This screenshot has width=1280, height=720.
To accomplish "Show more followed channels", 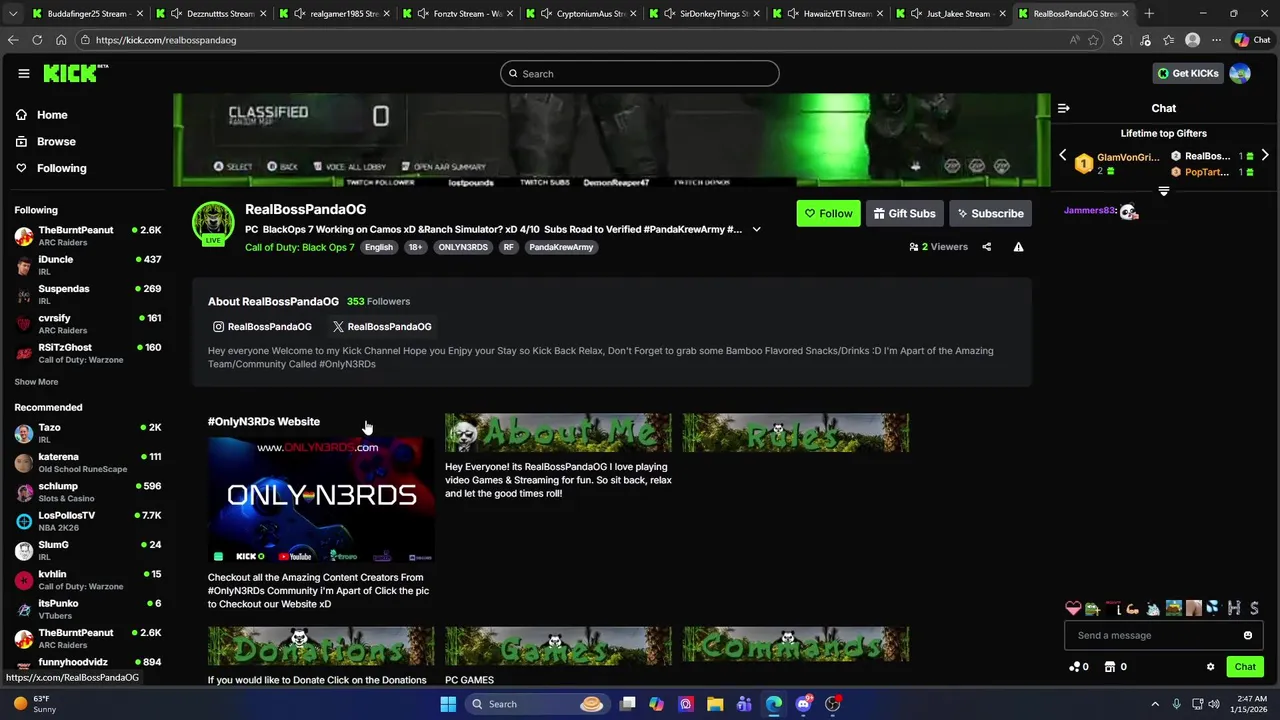I will [36, 382].
